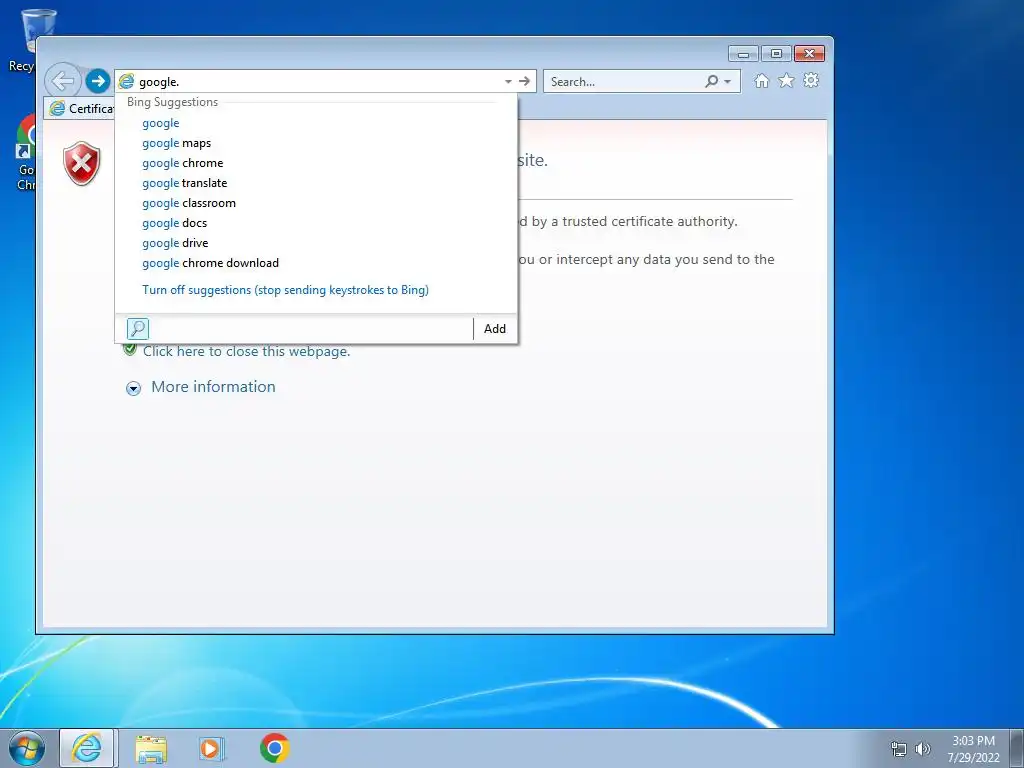The height and width of the screenshot is (768, 1024).
Task: Choose the 'google drive' suggestion
Action: point(175,243)
